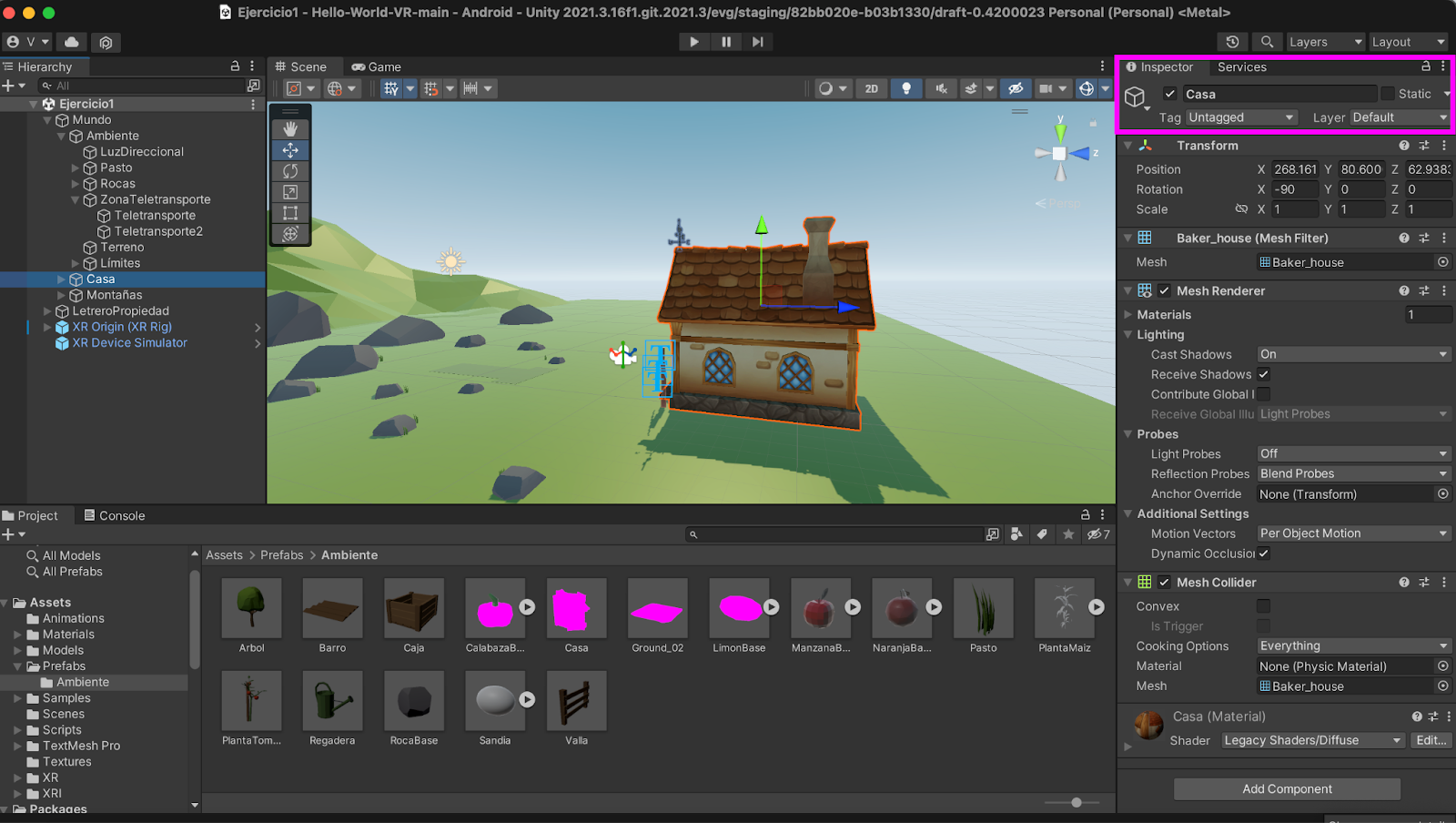Click the asset thumbnail size slider
This screenshot has width=1456, height=823.
[x=1077, y=802]
